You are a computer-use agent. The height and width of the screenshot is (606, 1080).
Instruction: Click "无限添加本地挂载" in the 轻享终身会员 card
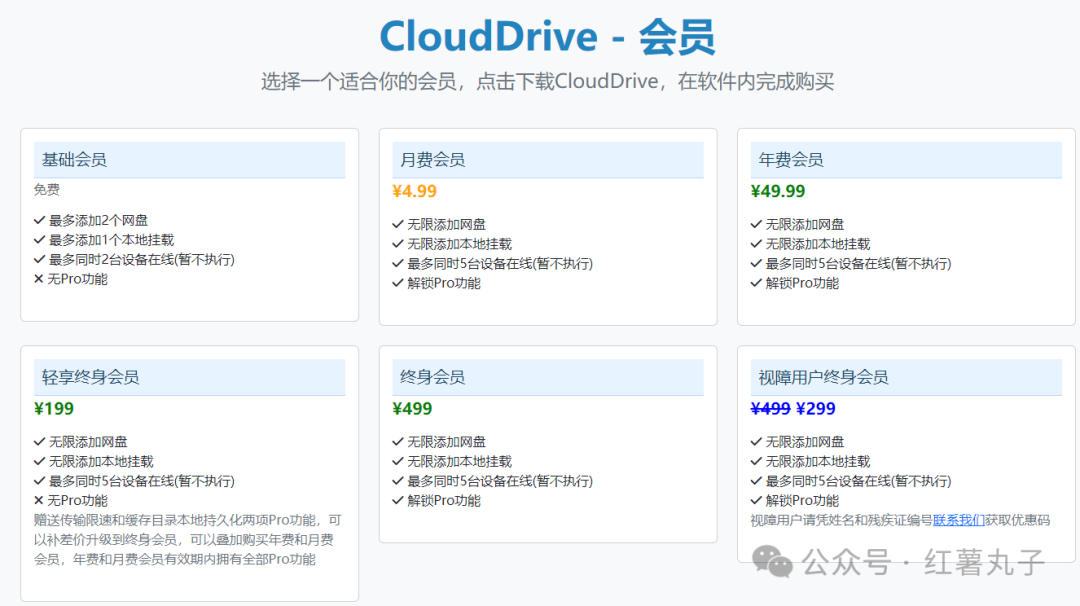(101, 461)
